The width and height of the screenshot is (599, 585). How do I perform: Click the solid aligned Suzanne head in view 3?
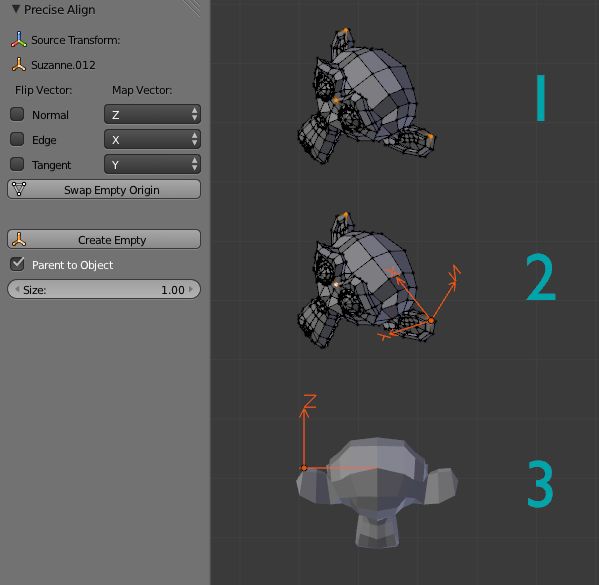(377, 492)
